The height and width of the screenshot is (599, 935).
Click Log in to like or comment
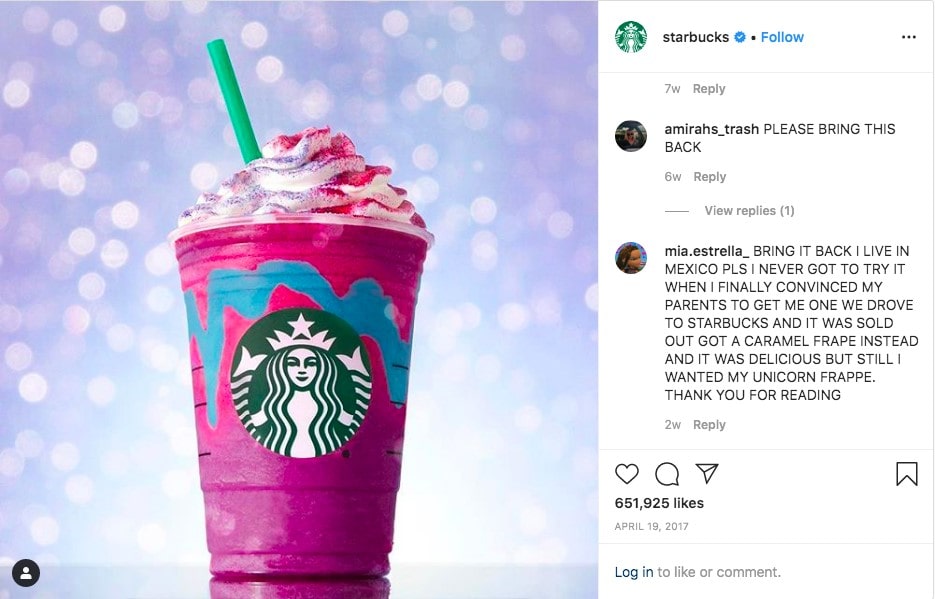click(x=634, y=572)
